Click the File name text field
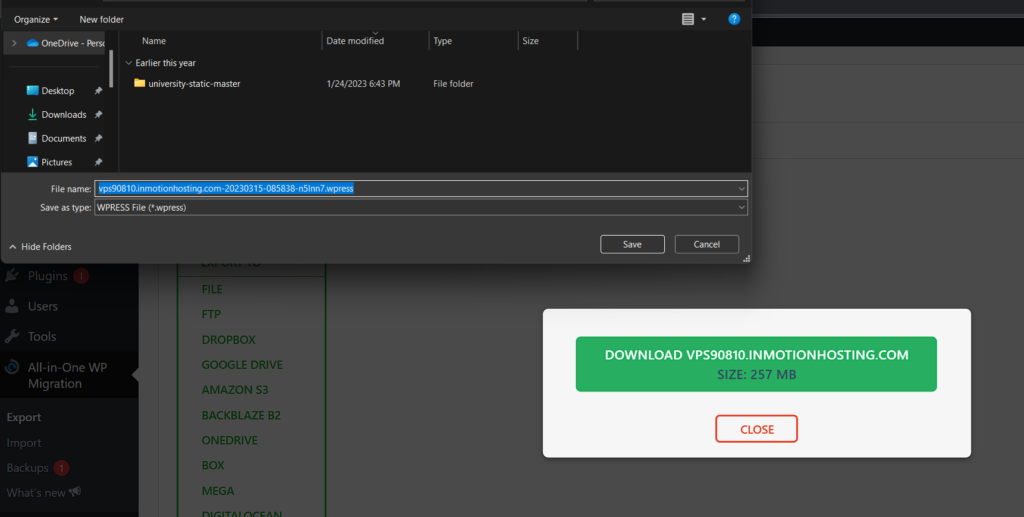This screenshot has height=517, width=1024. [420, 188]
